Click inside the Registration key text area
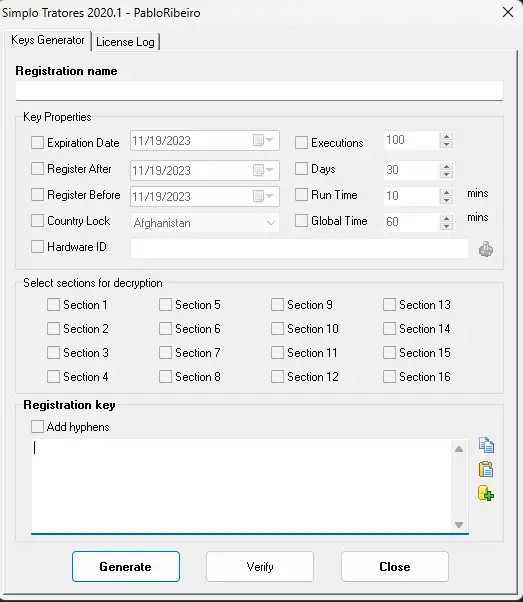This screenshot has width=523, height=602. pyautogui.click(x=242, y=486)
